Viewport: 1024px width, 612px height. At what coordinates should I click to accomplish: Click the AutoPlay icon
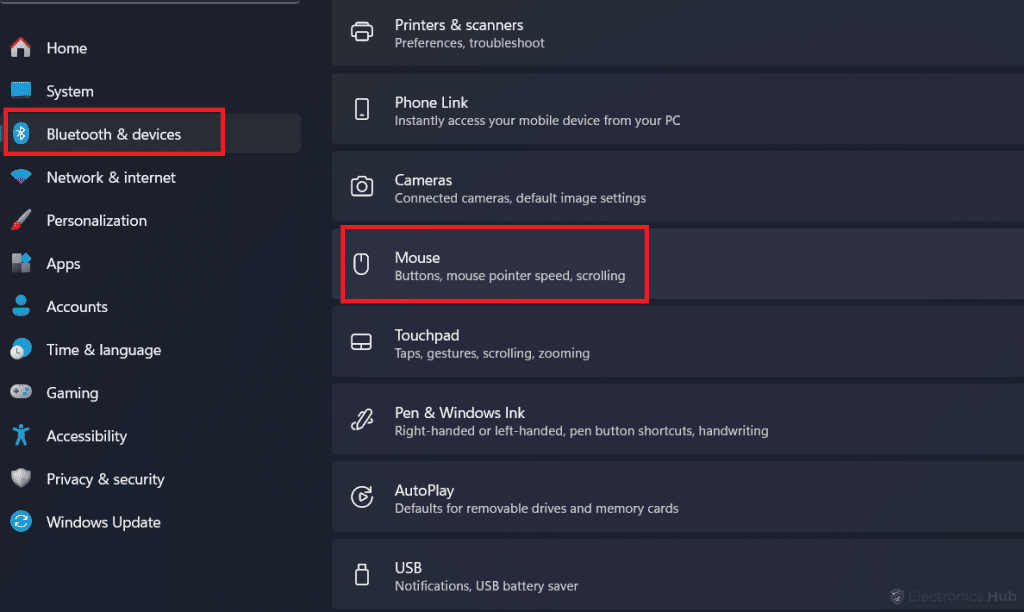click(362, 497)
